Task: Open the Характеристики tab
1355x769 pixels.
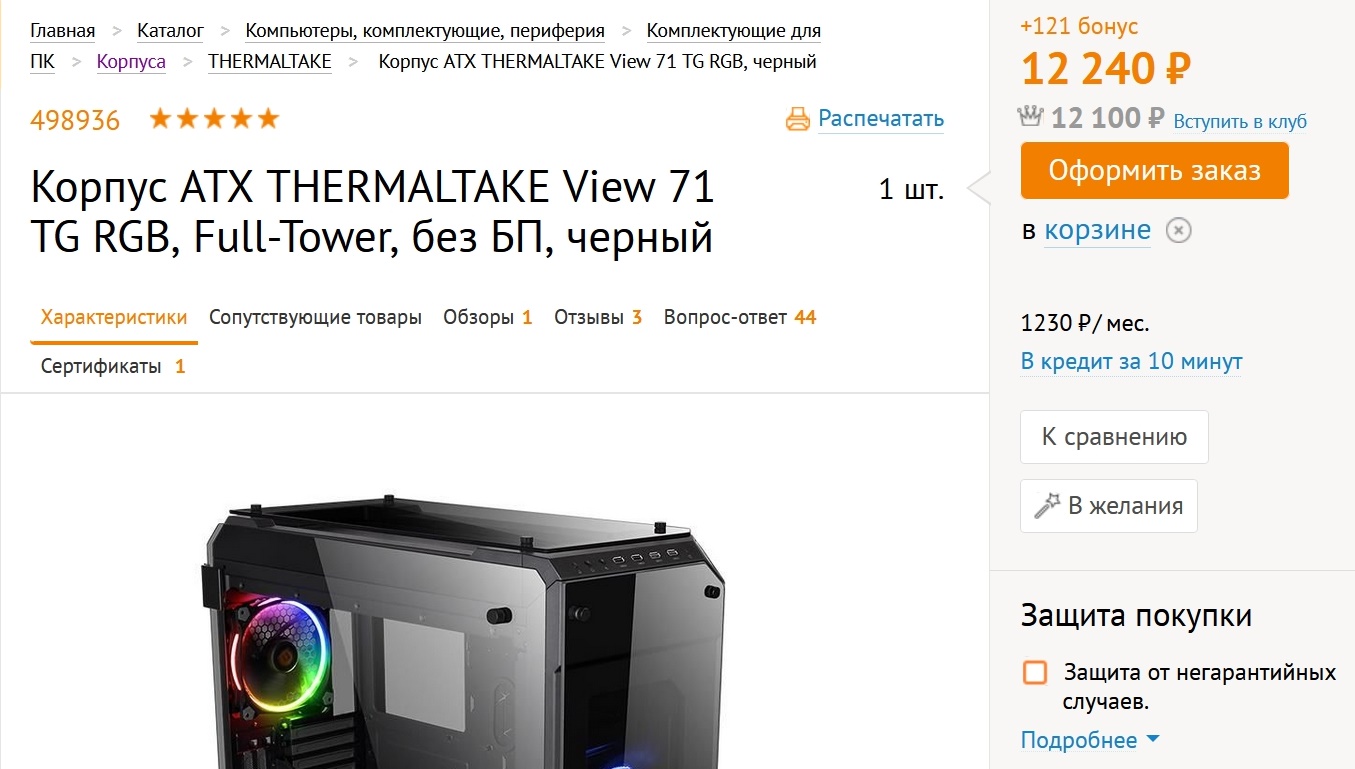Action: (114, 318)
